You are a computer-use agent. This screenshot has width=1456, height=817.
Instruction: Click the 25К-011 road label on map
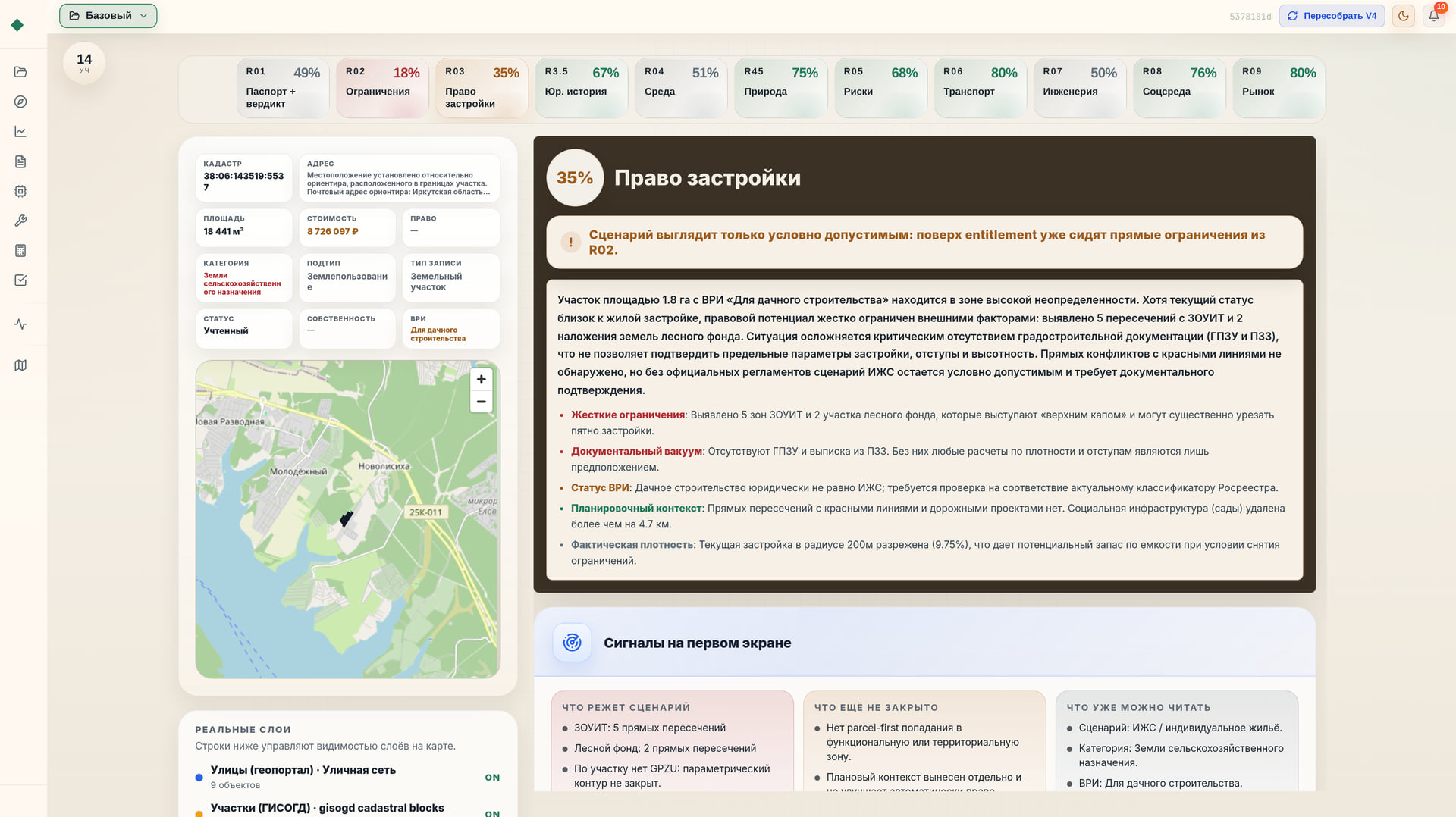[x=425, y=512]
